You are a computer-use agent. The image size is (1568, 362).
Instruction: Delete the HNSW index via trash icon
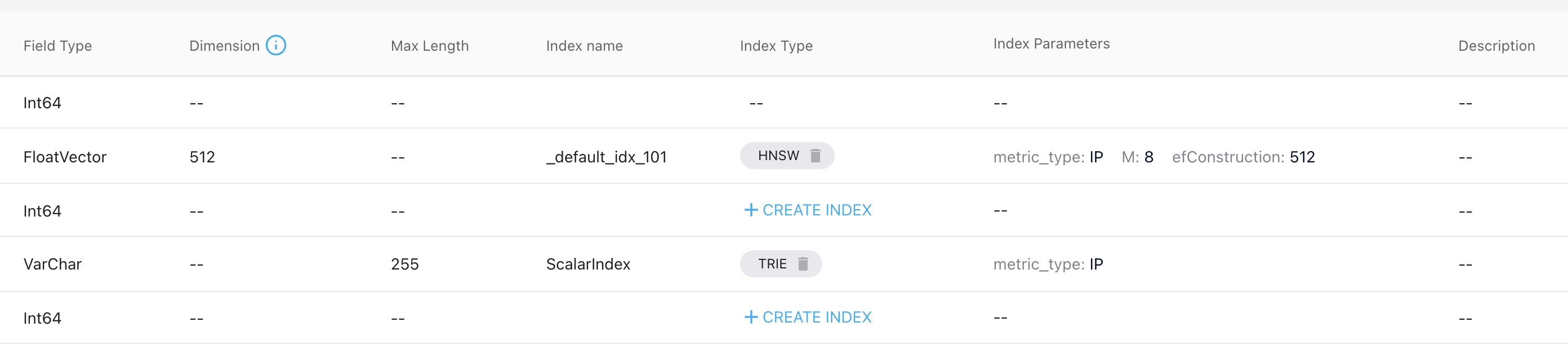[x=816, y=156]
